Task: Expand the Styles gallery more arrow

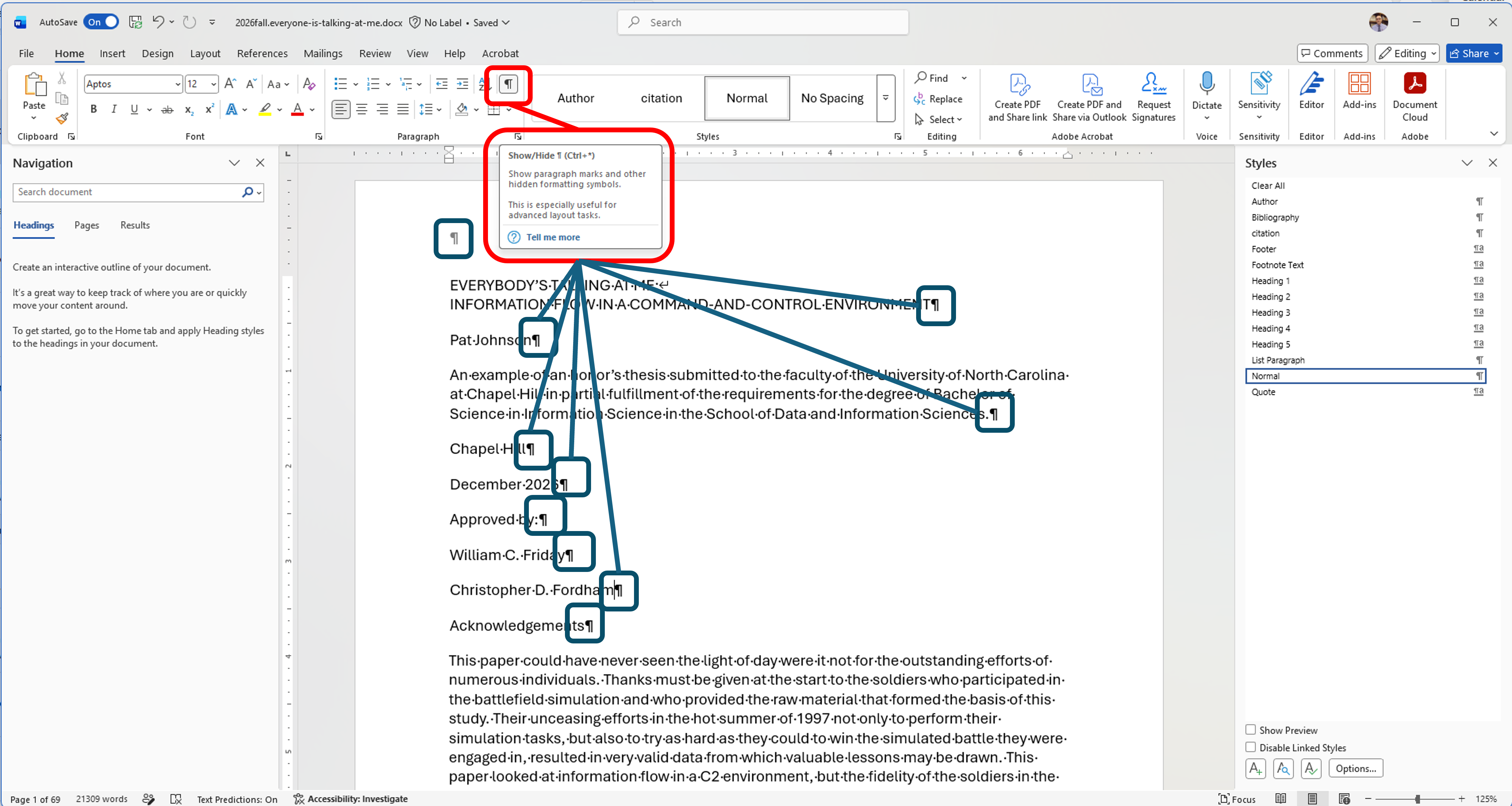Action: [886, 98]
